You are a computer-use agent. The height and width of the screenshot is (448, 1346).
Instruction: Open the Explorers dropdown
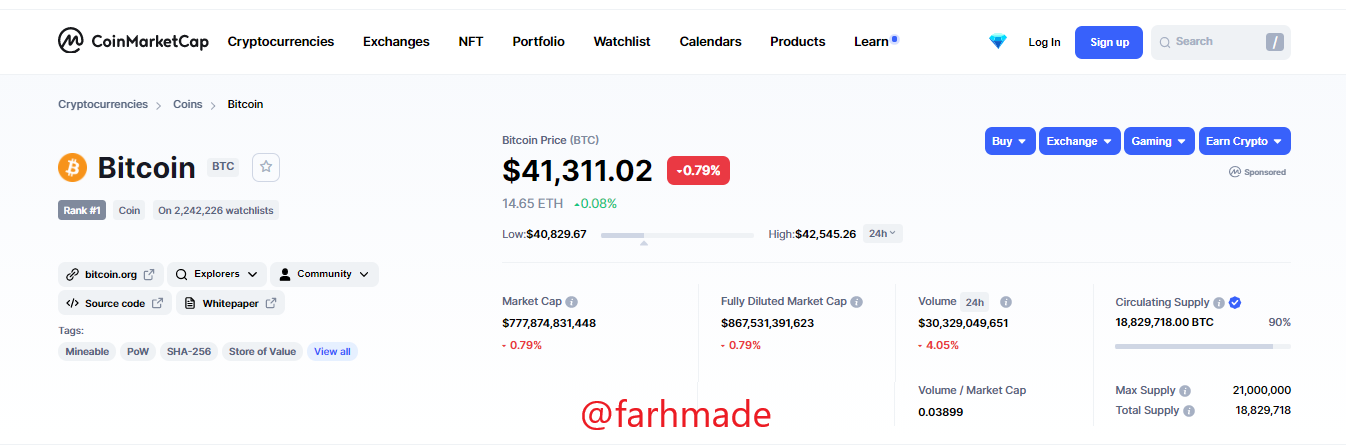coord(216,274)
